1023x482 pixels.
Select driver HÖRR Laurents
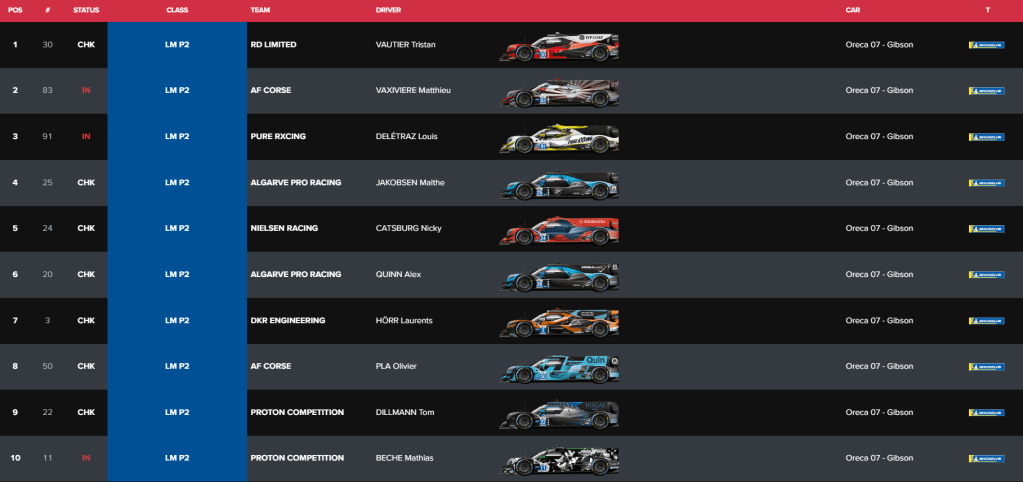tap(404, 321)
